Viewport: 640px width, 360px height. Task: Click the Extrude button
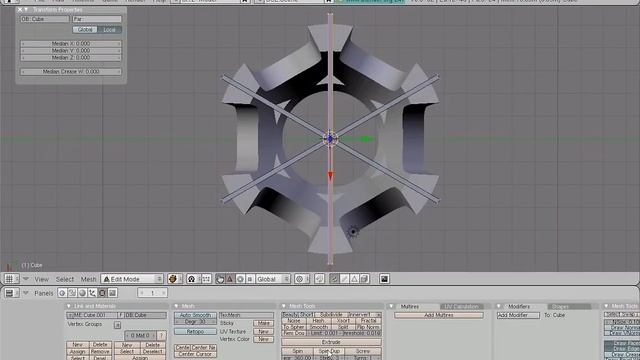pos(331,342)
